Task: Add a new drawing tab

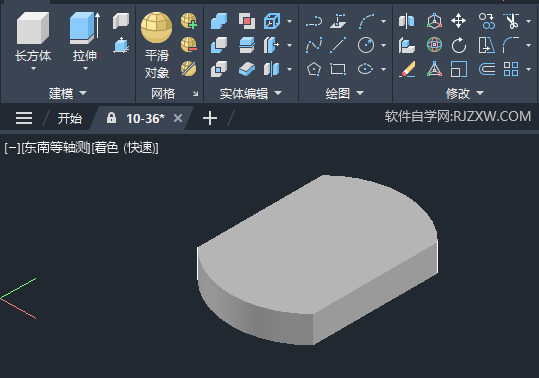Action: tap(210, 118)
